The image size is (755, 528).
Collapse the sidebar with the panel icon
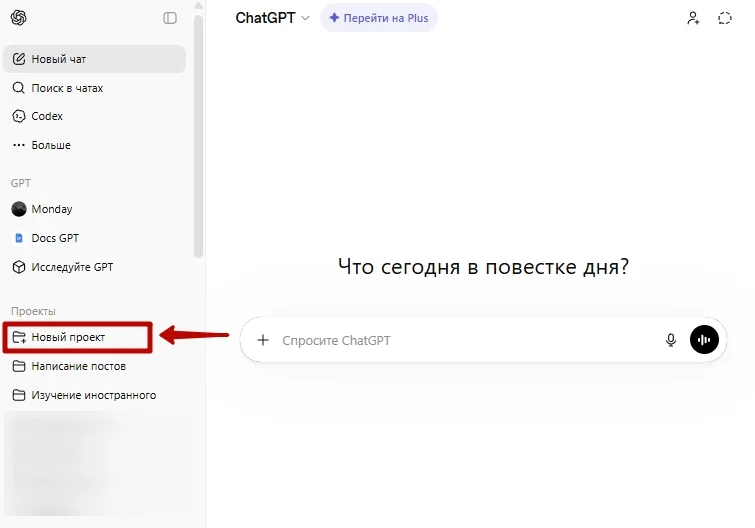point(170,18)
